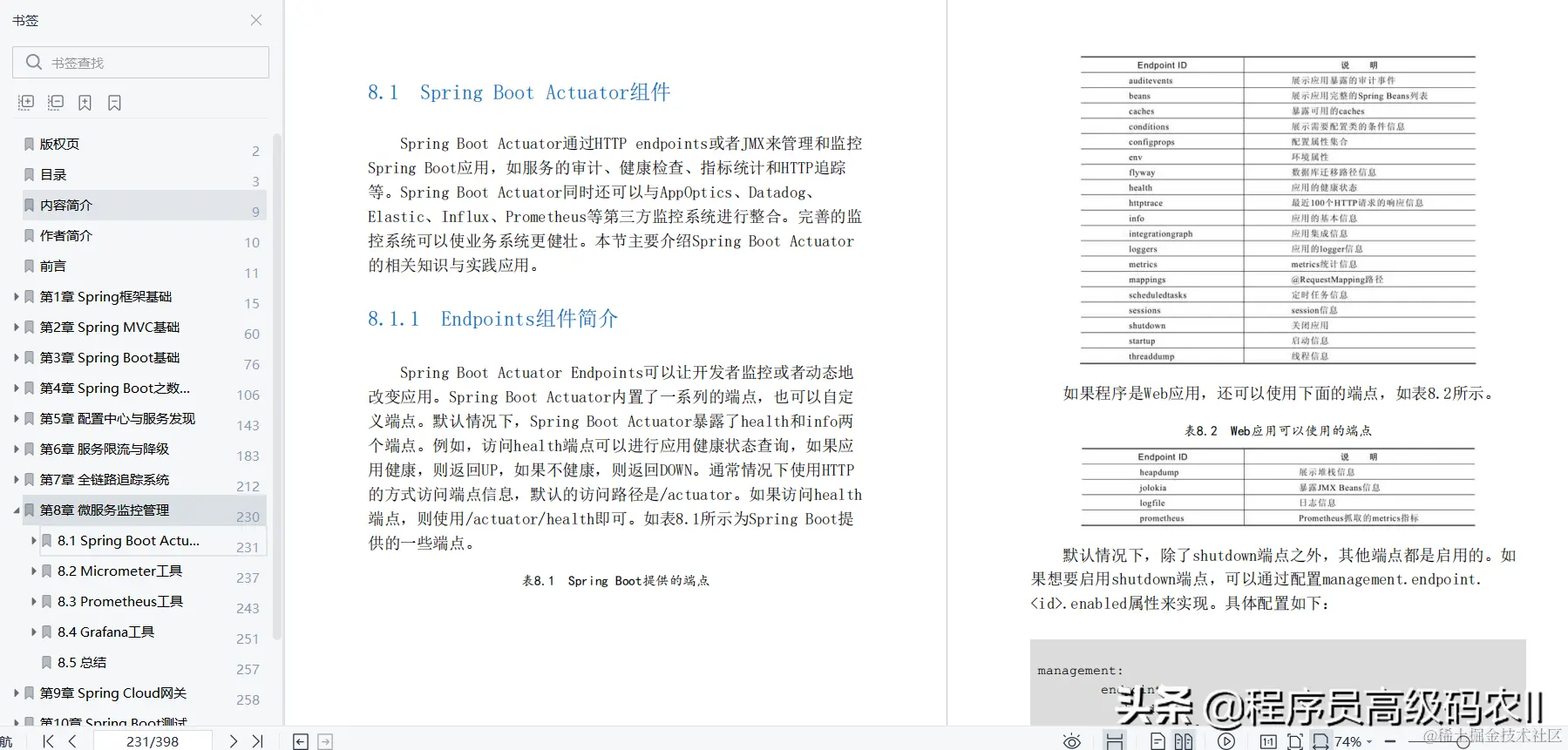Open 第6章 服务限流与降级 bookmark
The width and height of the screenshot is (1568, 750).
point(105,449)
